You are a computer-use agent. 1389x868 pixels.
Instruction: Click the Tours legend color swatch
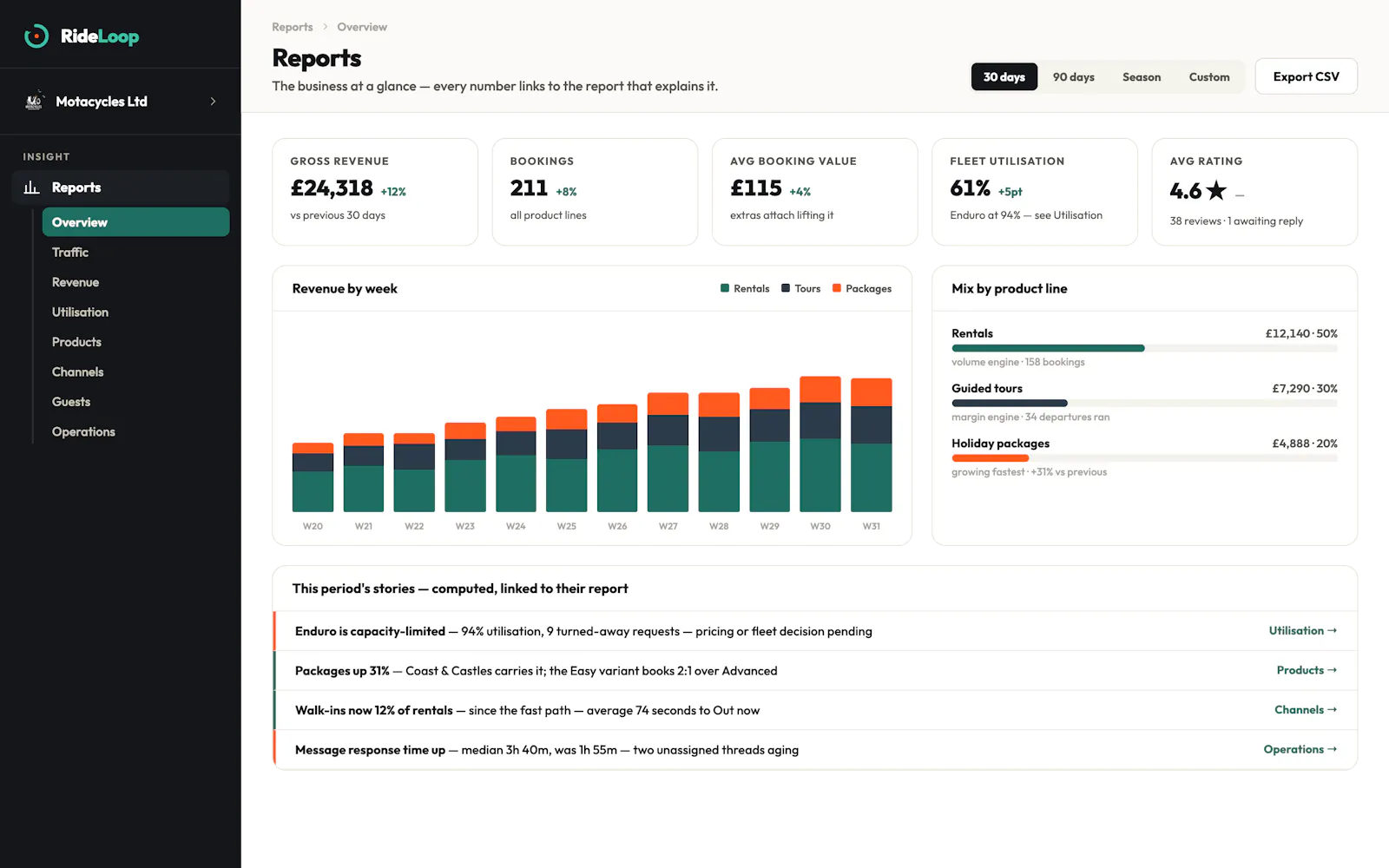786,288
